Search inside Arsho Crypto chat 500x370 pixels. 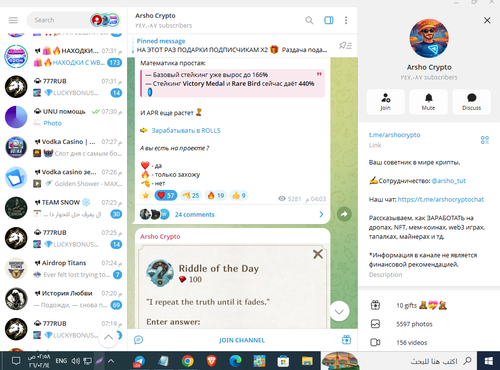pos(309,20)
